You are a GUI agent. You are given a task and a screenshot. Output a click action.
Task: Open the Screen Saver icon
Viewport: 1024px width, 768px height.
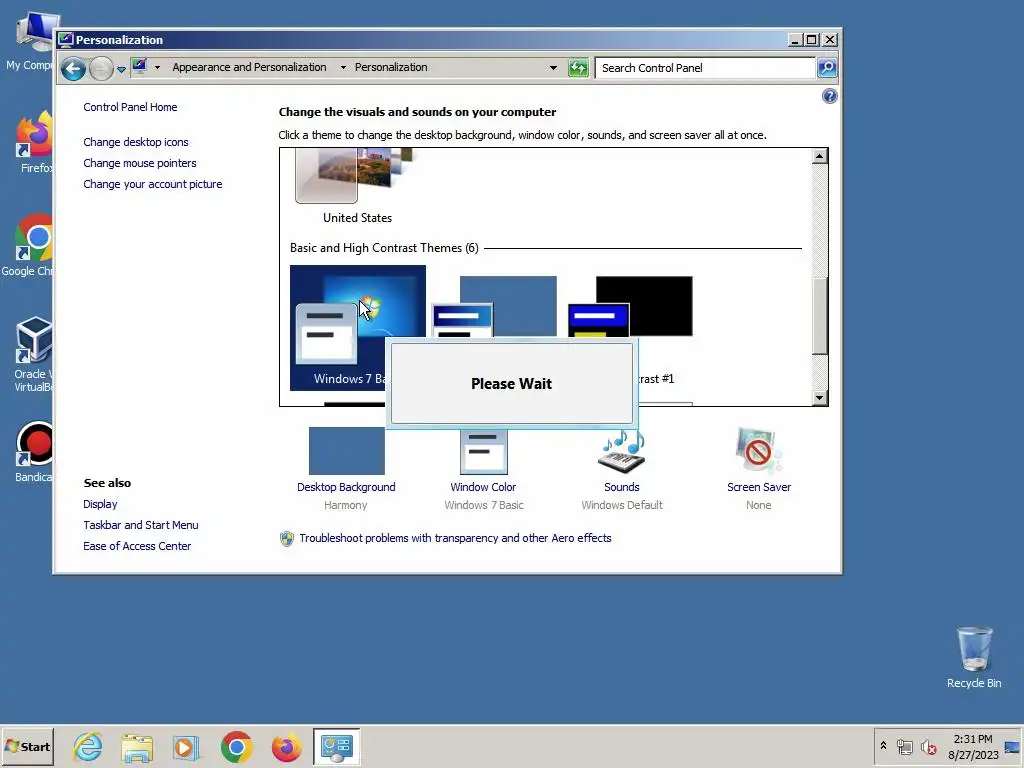click(x=758, y=451)
